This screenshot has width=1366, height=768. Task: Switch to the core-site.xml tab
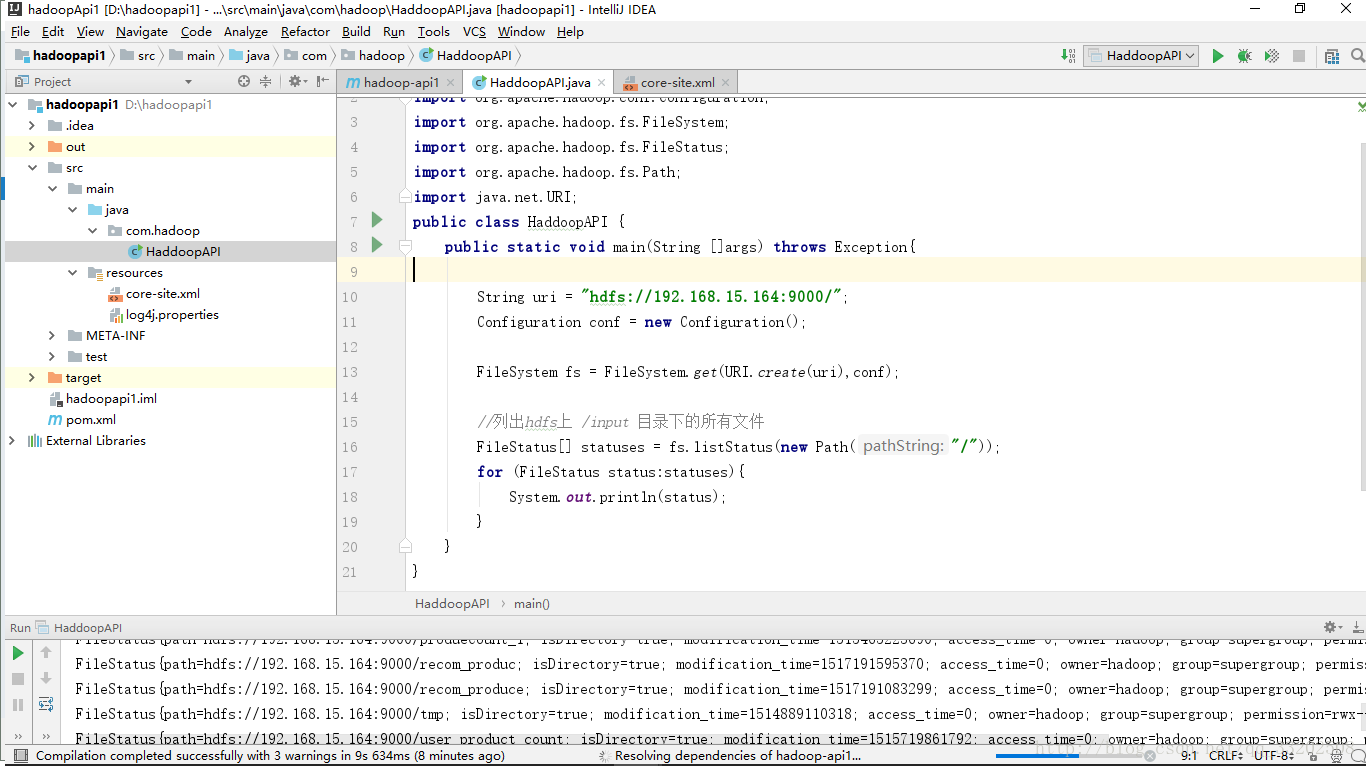click(677, 83)
